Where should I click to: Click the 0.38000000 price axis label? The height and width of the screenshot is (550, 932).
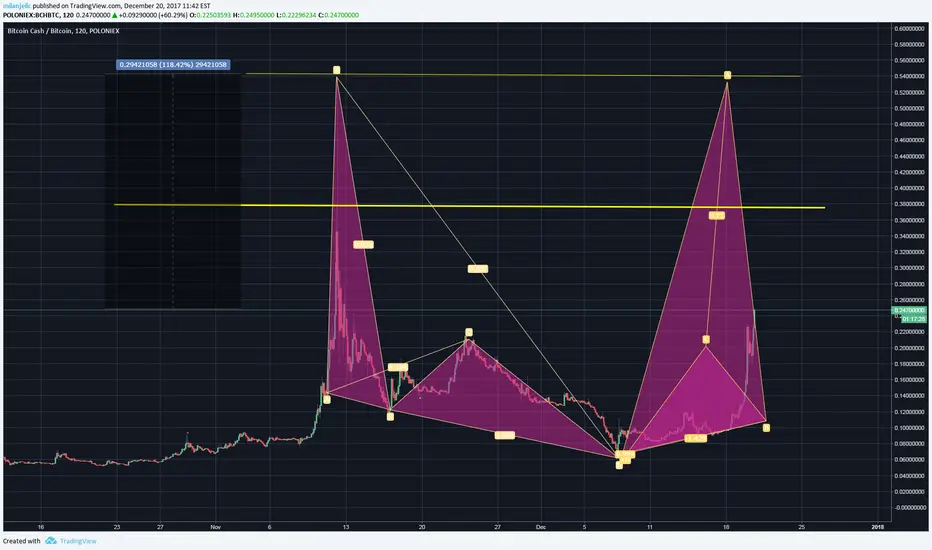[910, 204]
